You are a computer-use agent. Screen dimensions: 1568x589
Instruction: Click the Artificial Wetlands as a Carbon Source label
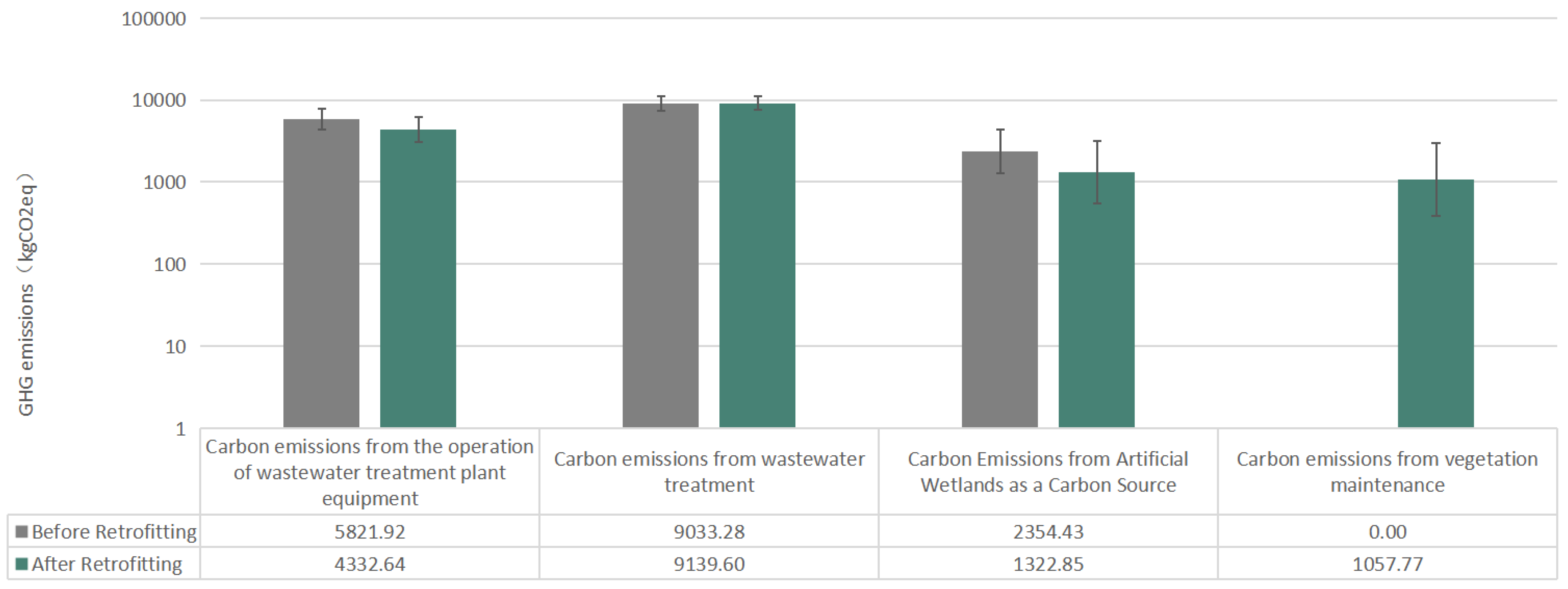[x=1048, y=472]
